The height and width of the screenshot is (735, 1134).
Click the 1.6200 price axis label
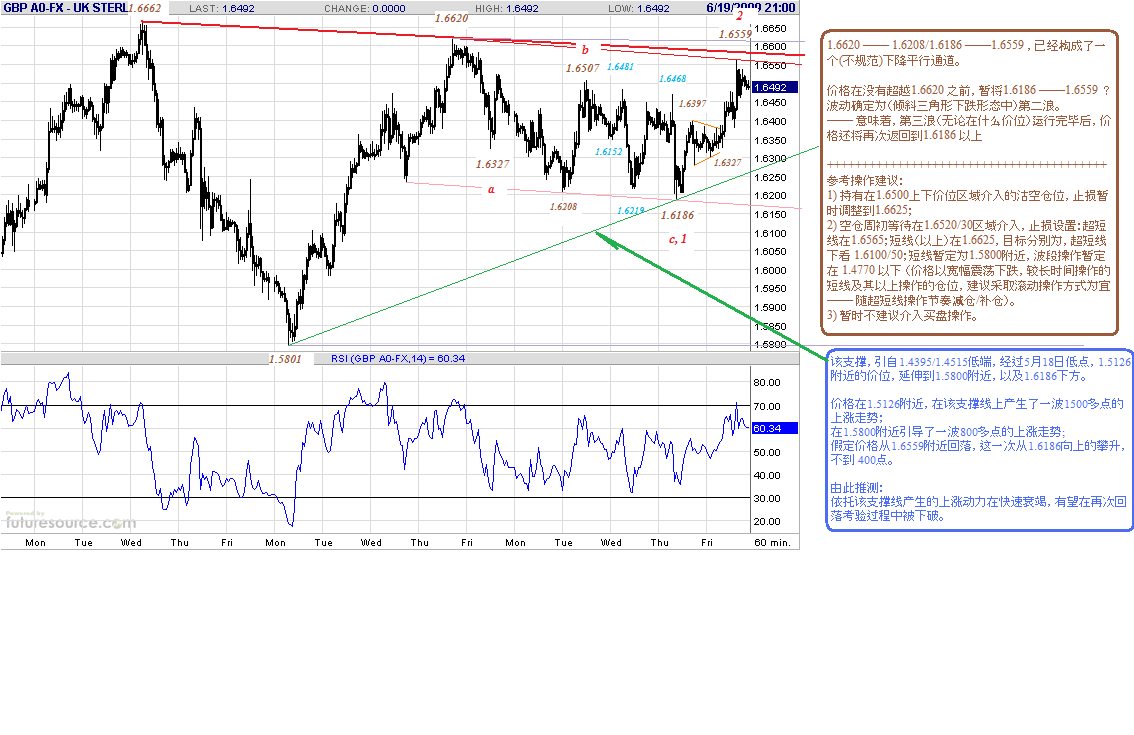pyautogui.click(x=770, y=196)
